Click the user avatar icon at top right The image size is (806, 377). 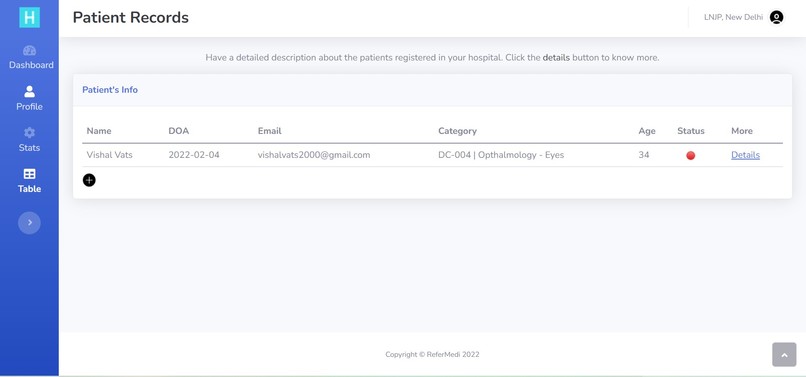(776, 17)
